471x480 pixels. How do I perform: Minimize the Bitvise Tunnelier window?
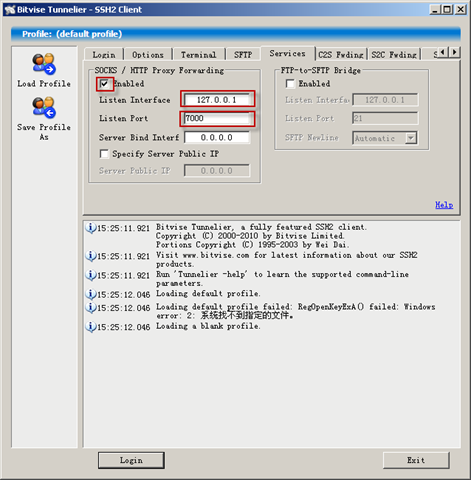(x=434, y=9)
